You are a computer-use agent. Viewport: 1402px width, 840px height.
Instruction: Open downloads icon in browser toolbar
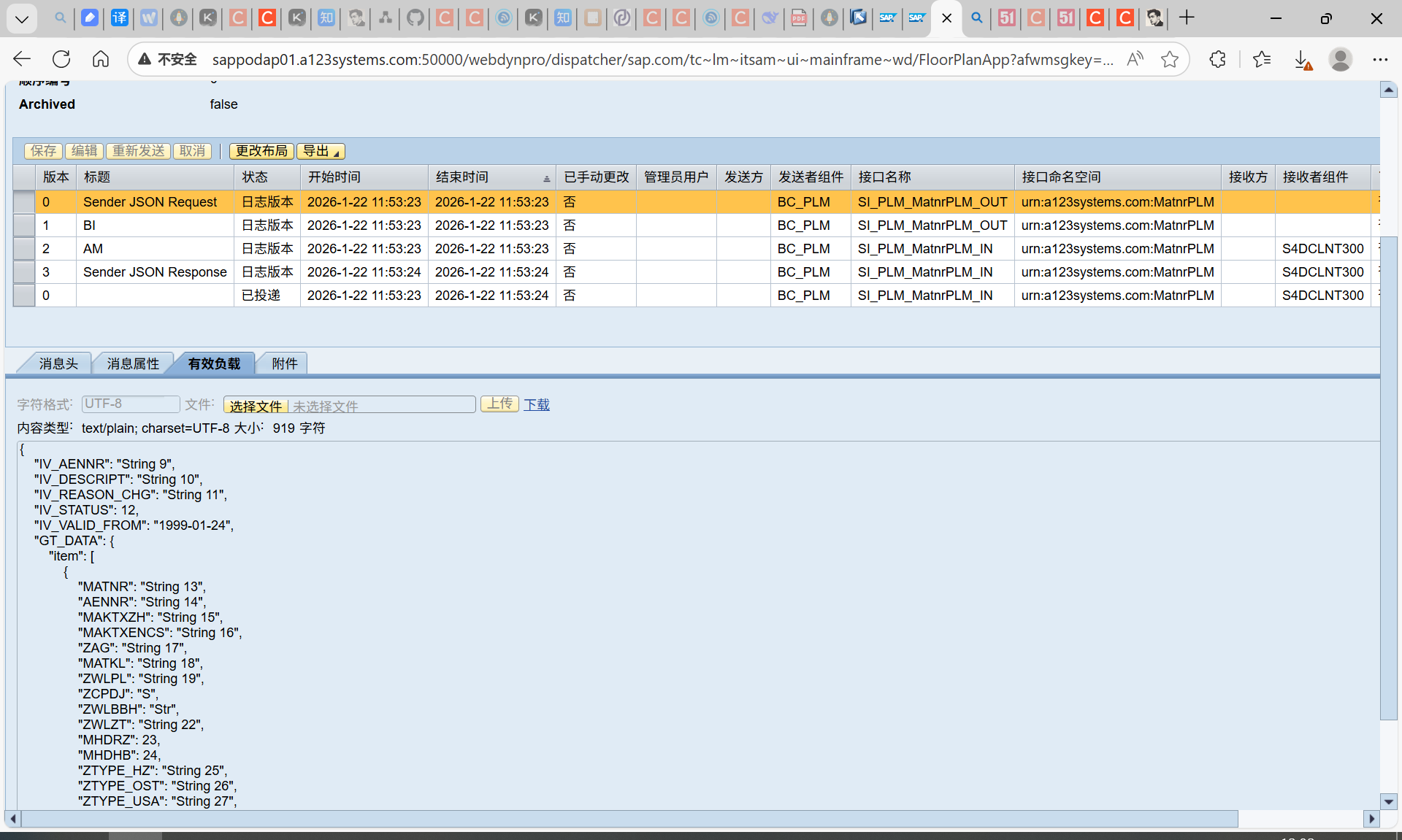(1302, 59)
